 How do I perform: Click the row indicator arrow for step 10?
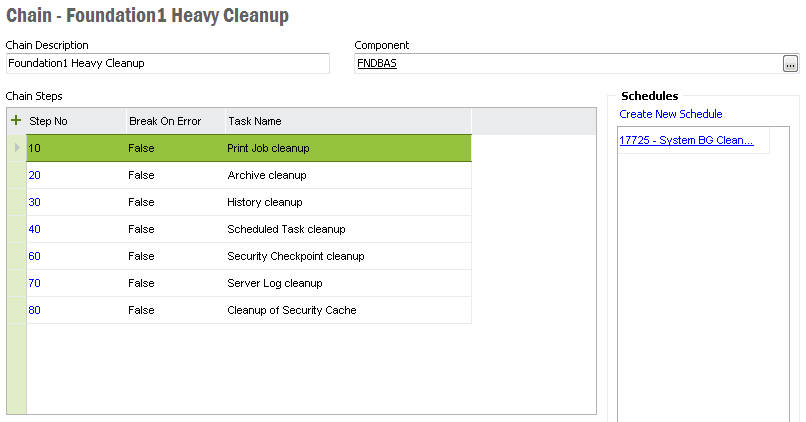[16, 148]
